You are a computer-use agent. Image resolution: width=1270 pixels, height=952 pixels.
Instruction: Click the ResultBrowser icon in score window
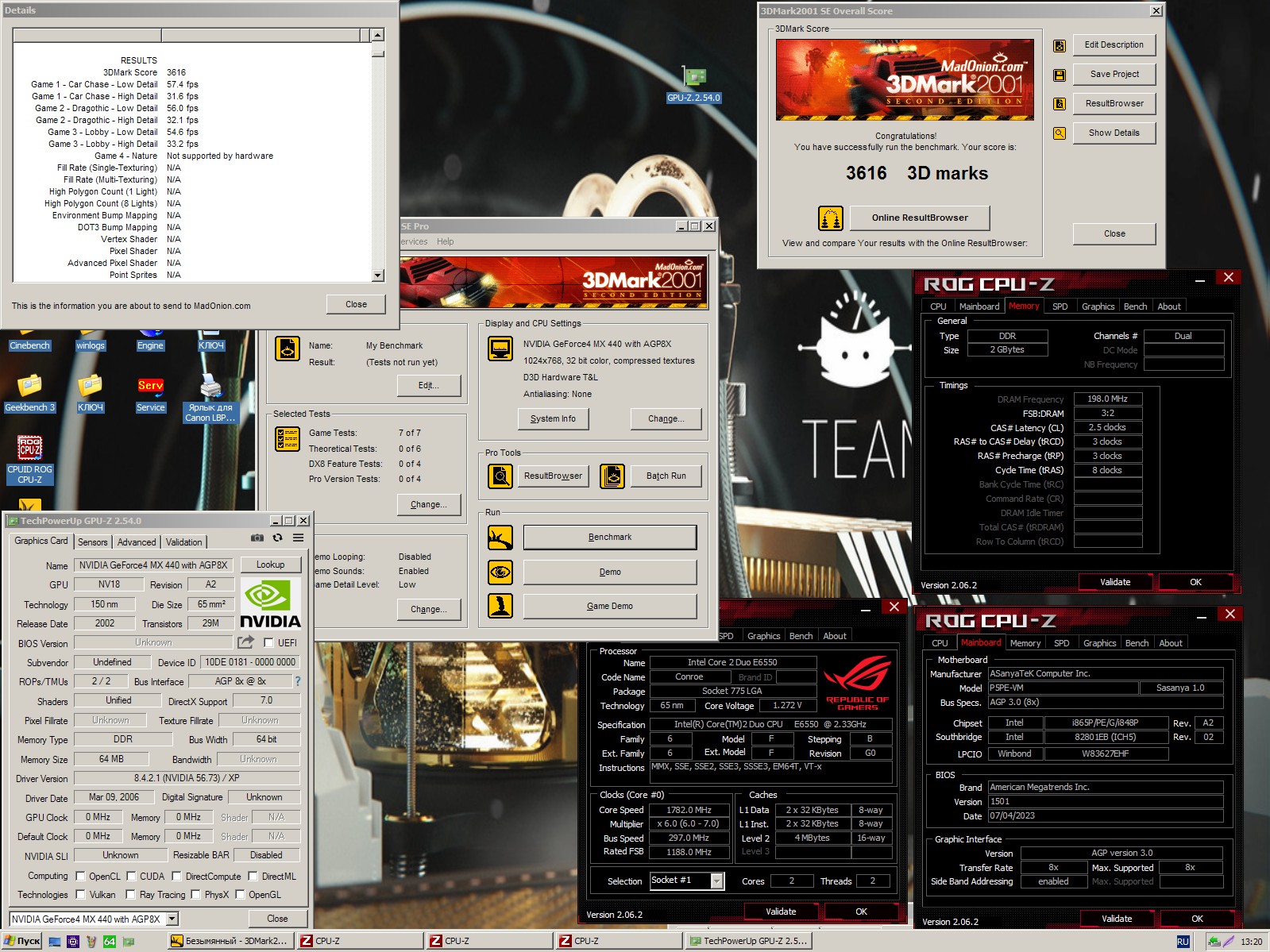tap(1060, 104)
